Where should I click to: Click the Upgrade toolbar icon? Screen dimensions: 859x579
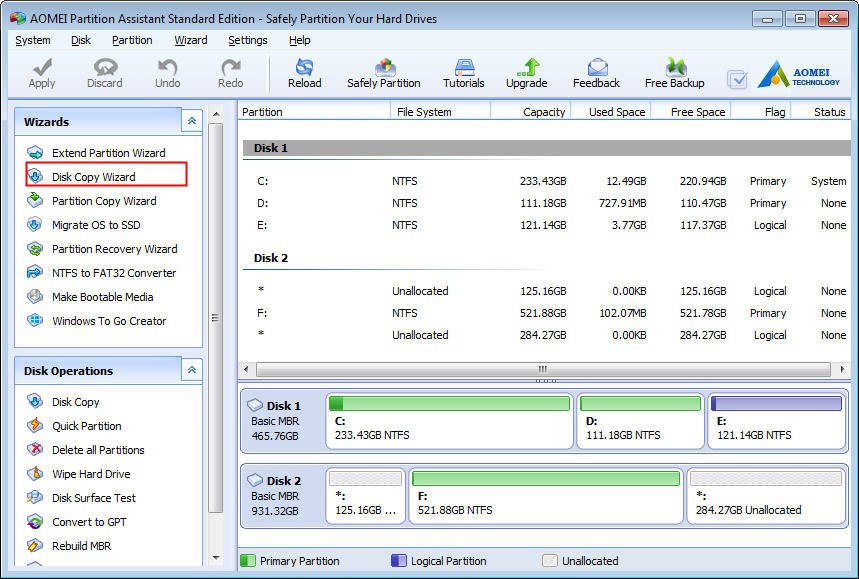(528, 67)
